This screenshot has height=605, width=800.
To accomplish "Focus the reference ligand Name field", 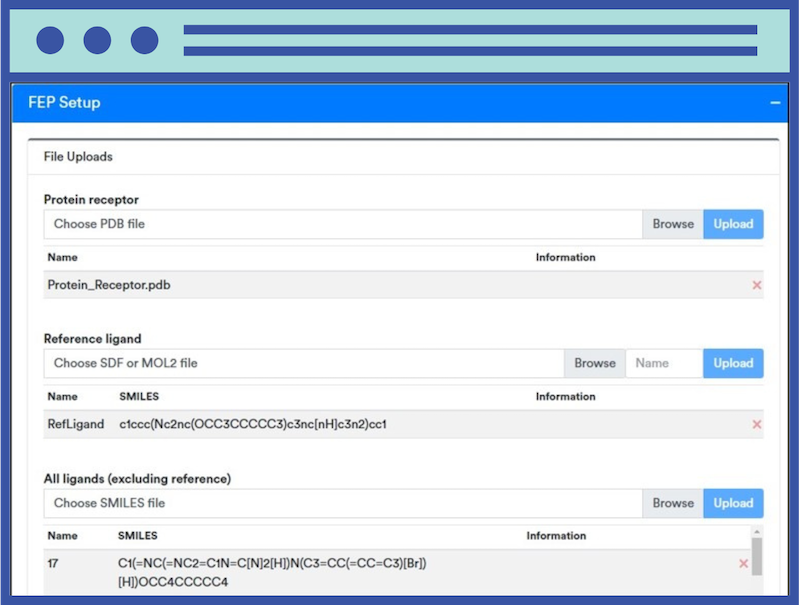I will (x=664, y=363).
